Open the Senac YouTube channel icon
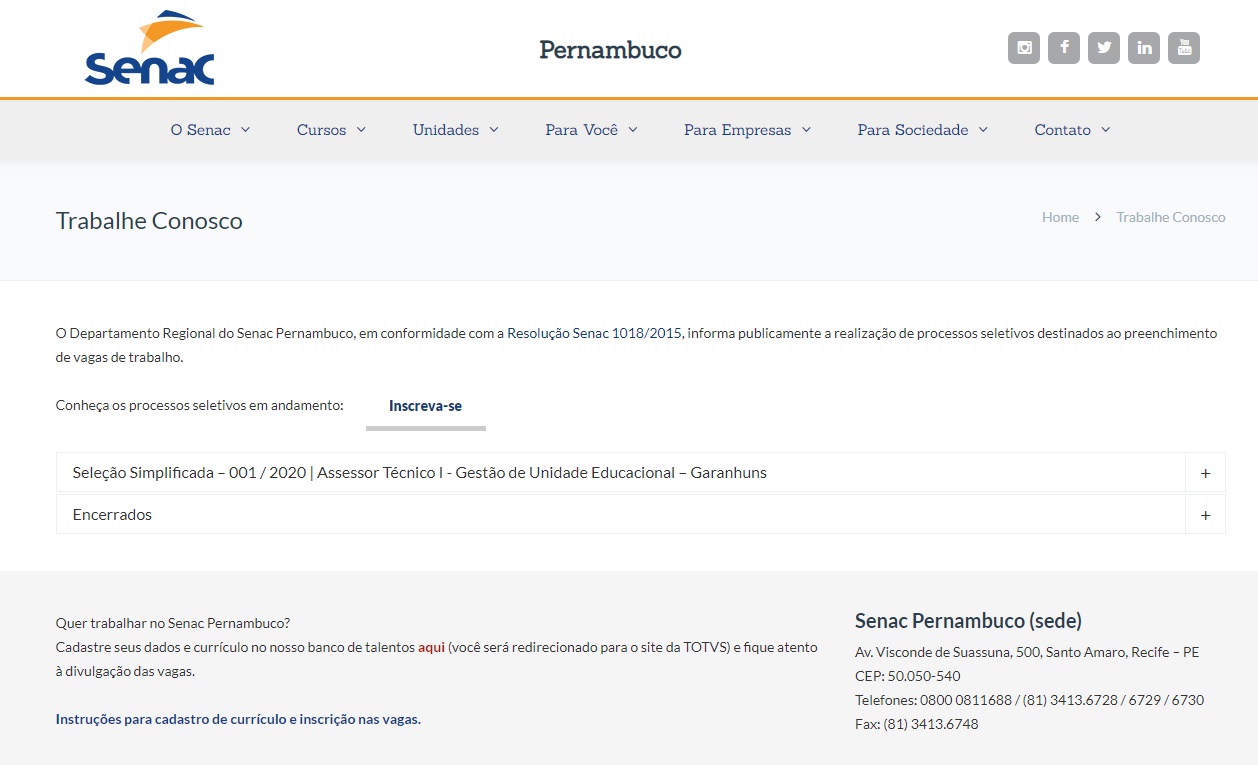 pyautogui.click(x=1184, y=48)
